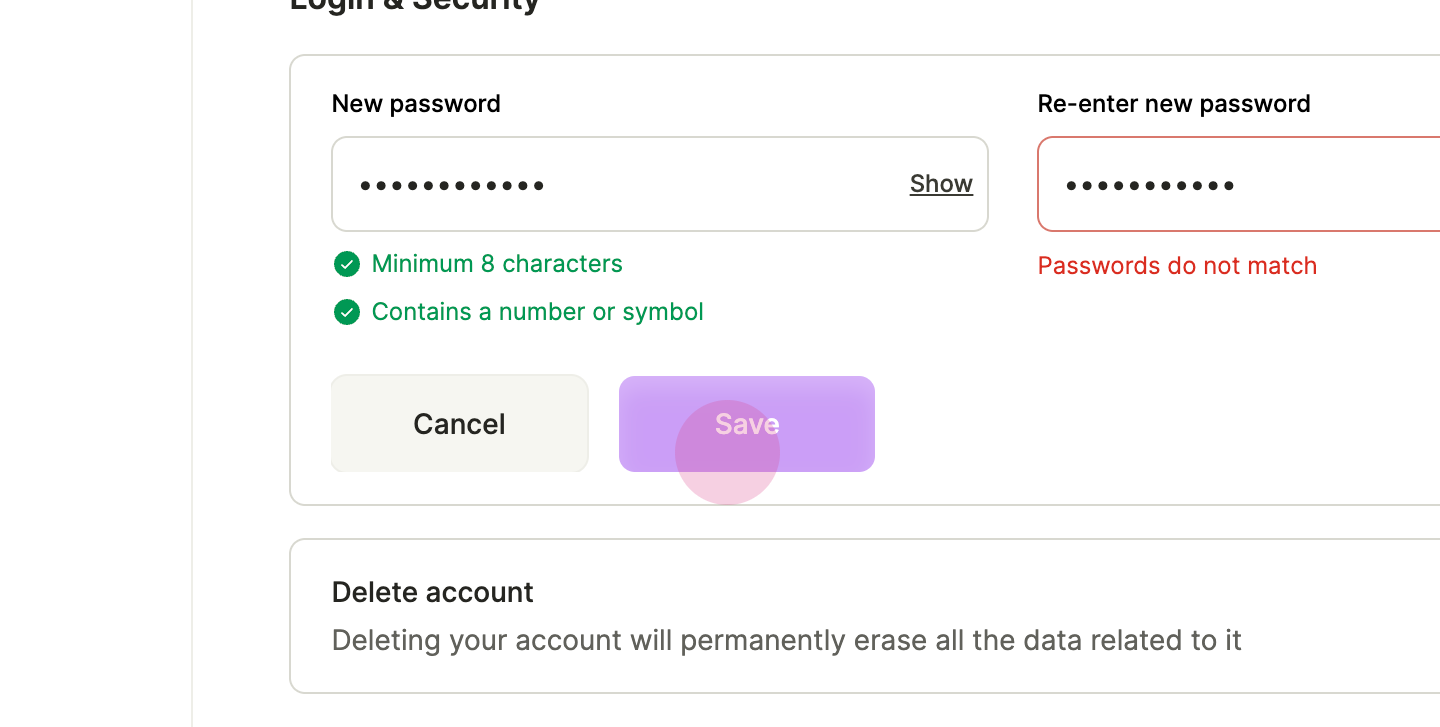
Task: Click the Cancel button
Action: [460, 424]
